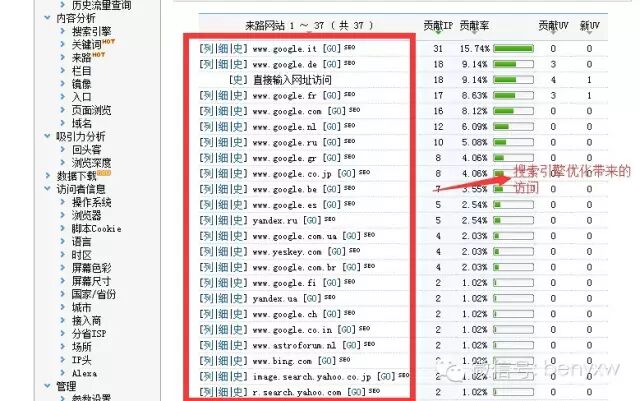Click the www.google.com.br referrer text
The image size is (640, 401).
pos(294,267)
